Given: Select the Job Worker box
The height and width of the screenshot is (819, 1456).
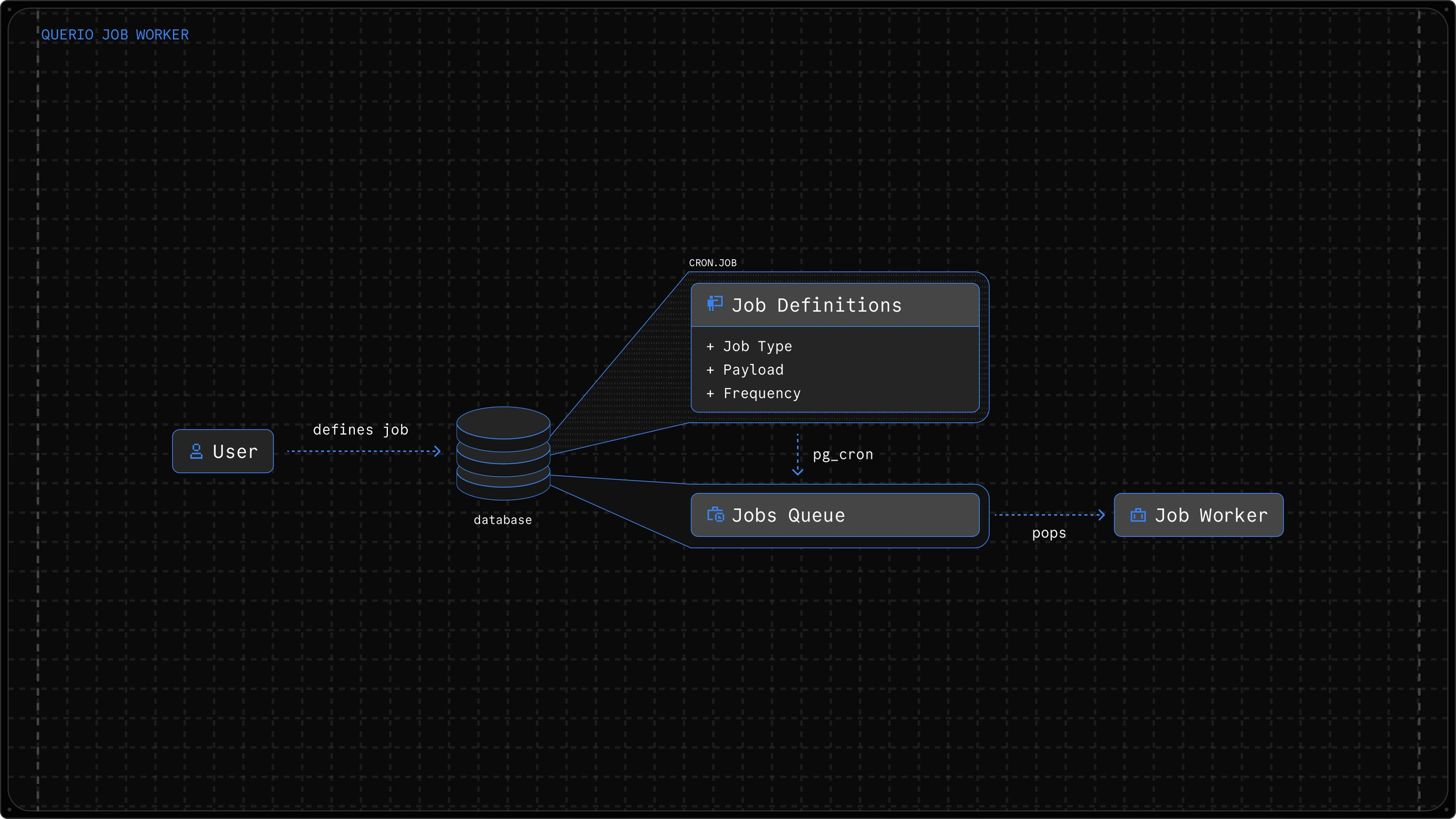Looking at the screenshot, I should pyautogui.click(x=1198, y=515).
